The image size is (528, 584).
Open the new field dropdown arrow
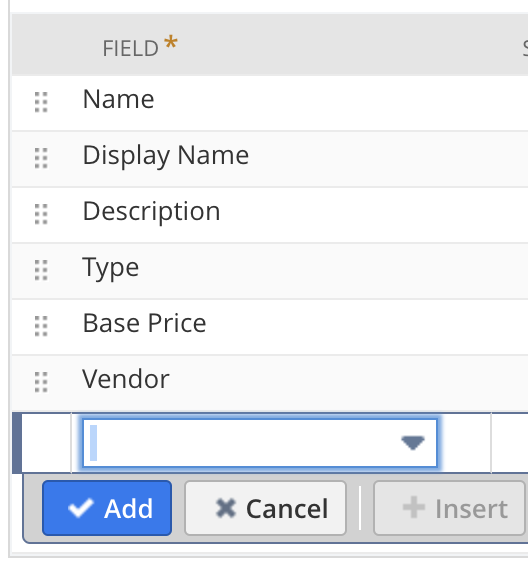tap(413, 443)
